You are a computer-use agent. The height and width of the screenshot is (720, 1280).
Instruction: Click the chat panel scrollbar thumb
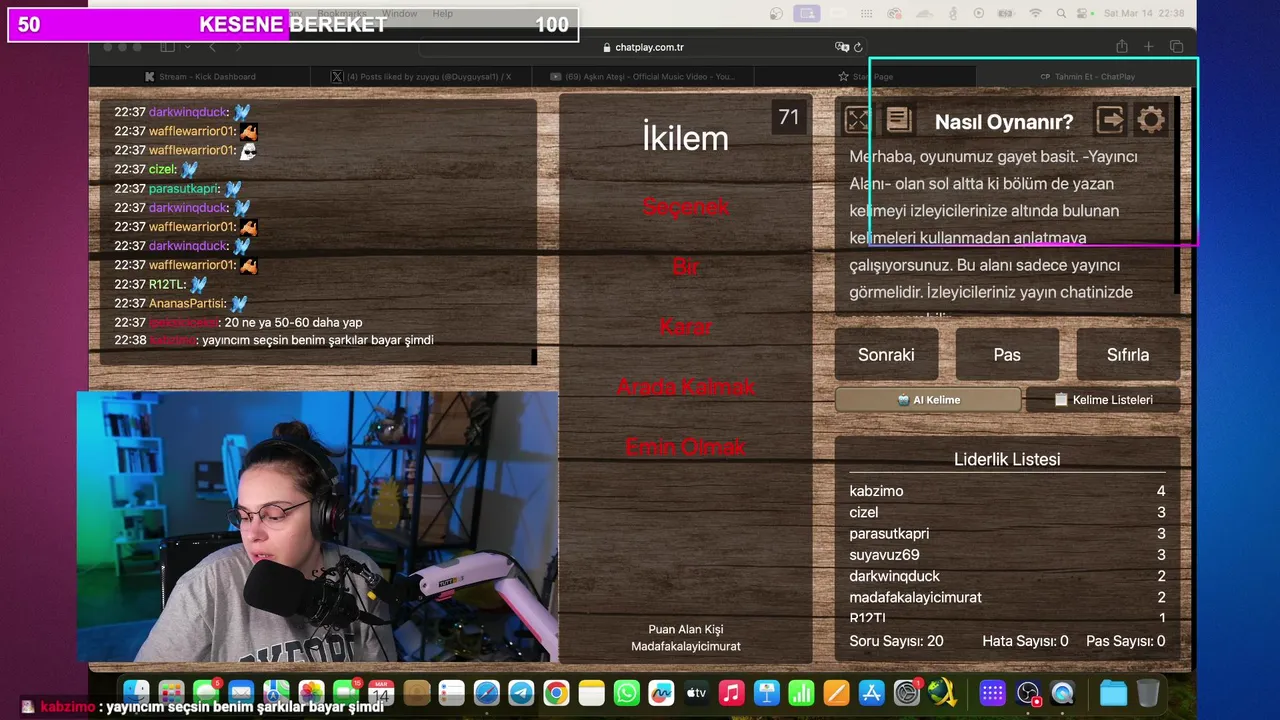click(534, 356)
